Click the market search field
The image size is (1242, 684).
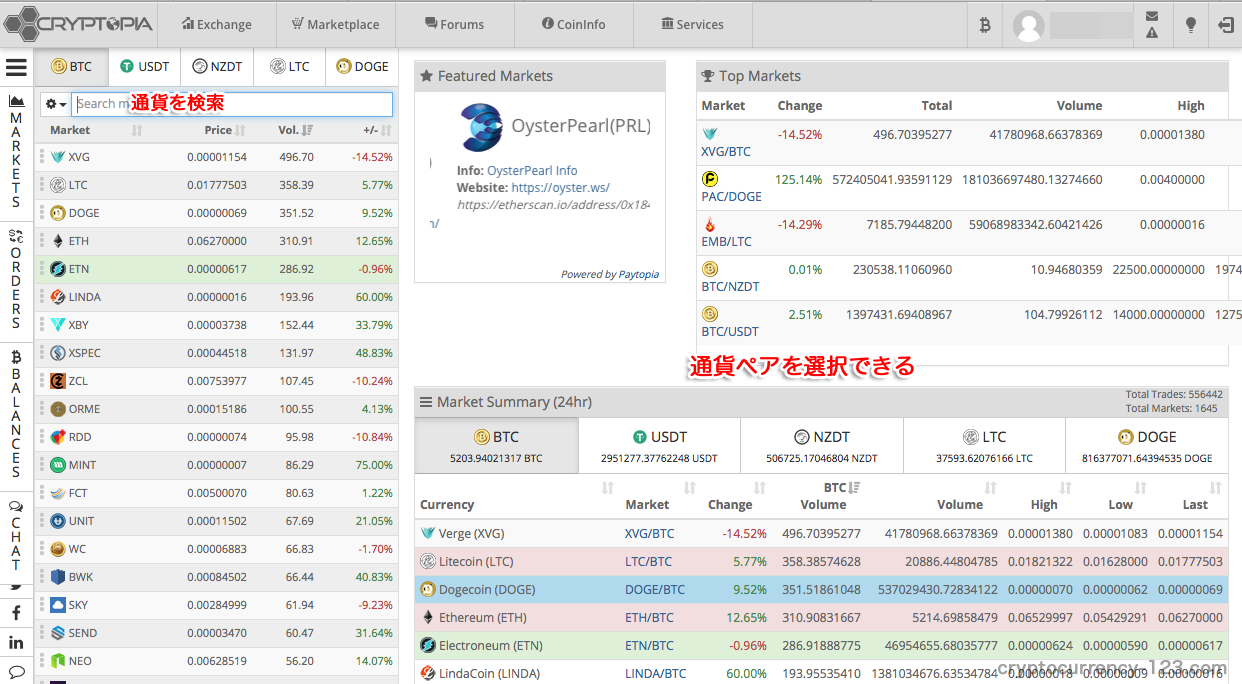pos(232,104)
